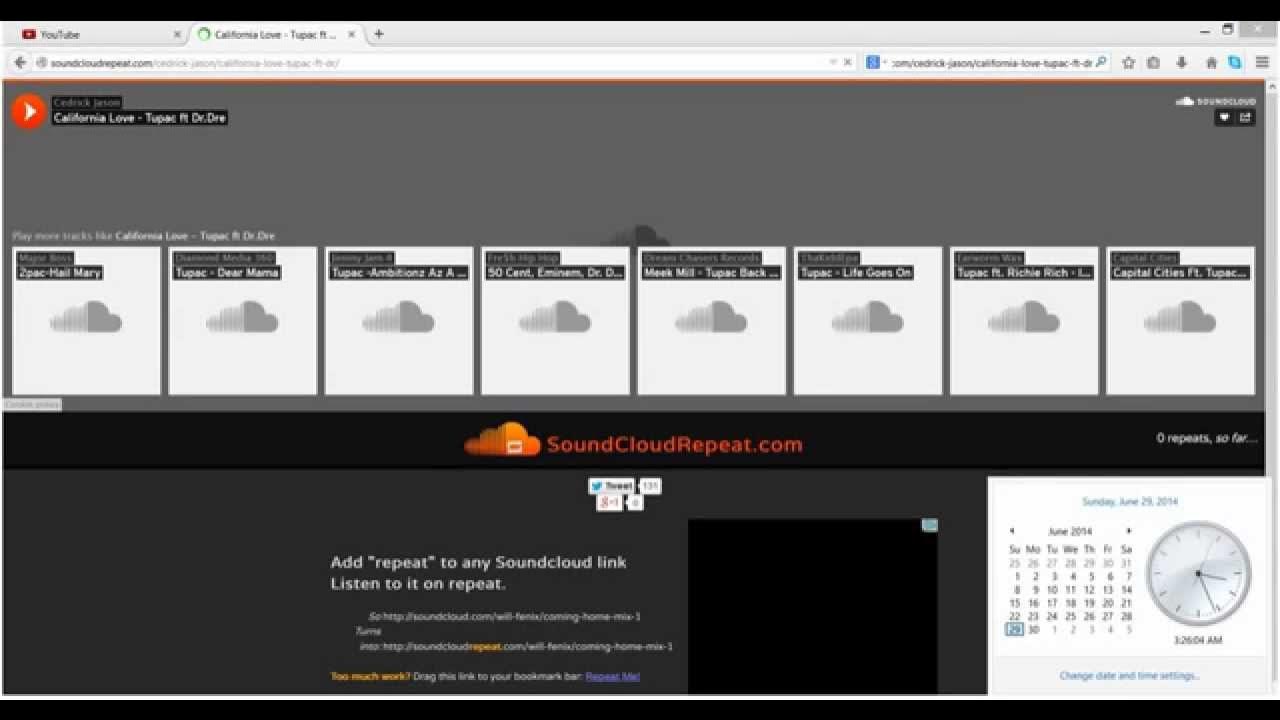Play the California Love track
The width and height of the screenshot is (1280, 720).
28,111
